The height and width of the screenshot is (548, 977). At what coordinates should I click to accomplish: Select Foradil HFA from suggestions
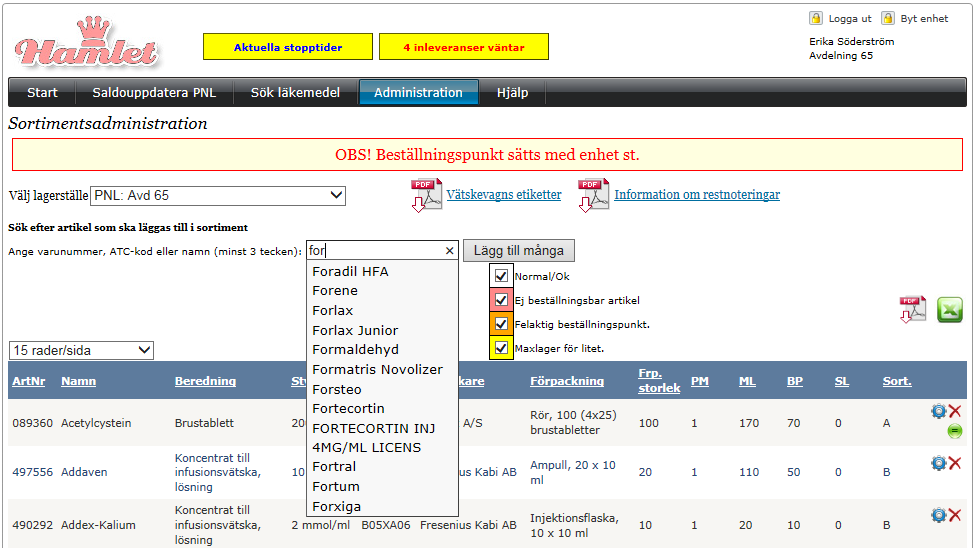pyautogui.click(x=350, y=271)
